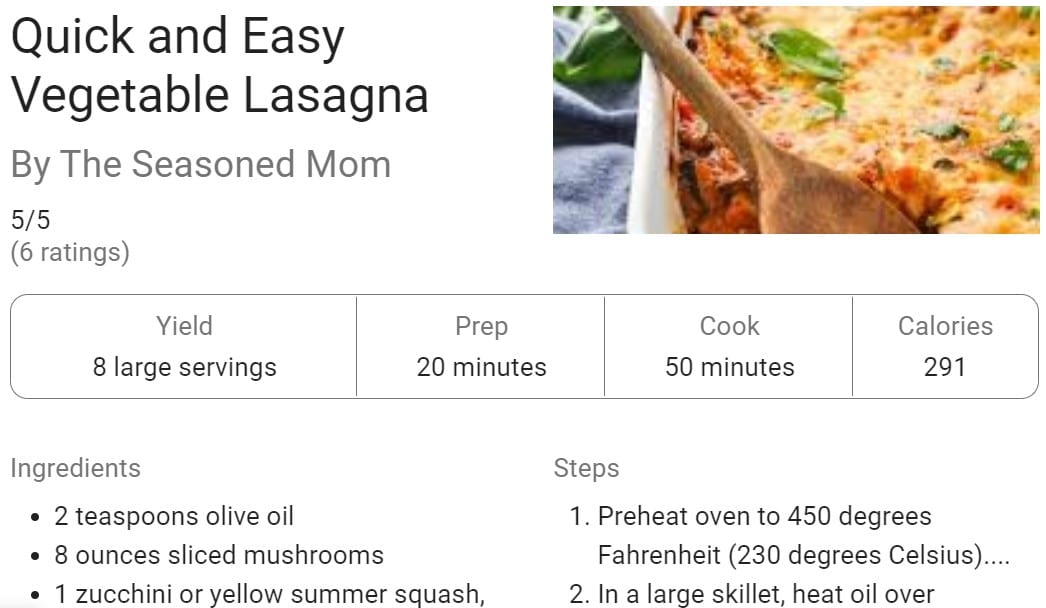Click the Quick and Easy Vegetable Lasagna title
Viewport: 1046px width, 608px height.
click(x=219, y=66)
